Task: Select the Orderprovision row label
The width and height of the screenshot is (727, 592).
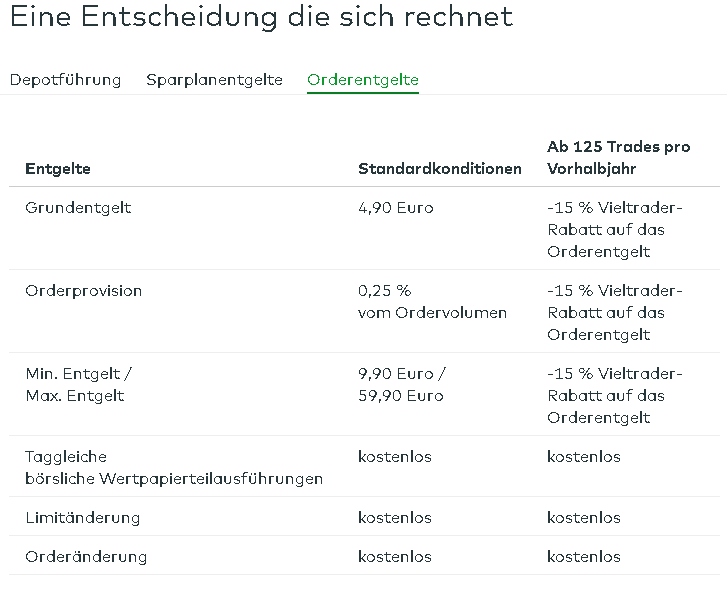Action: [x=84, y=291]
